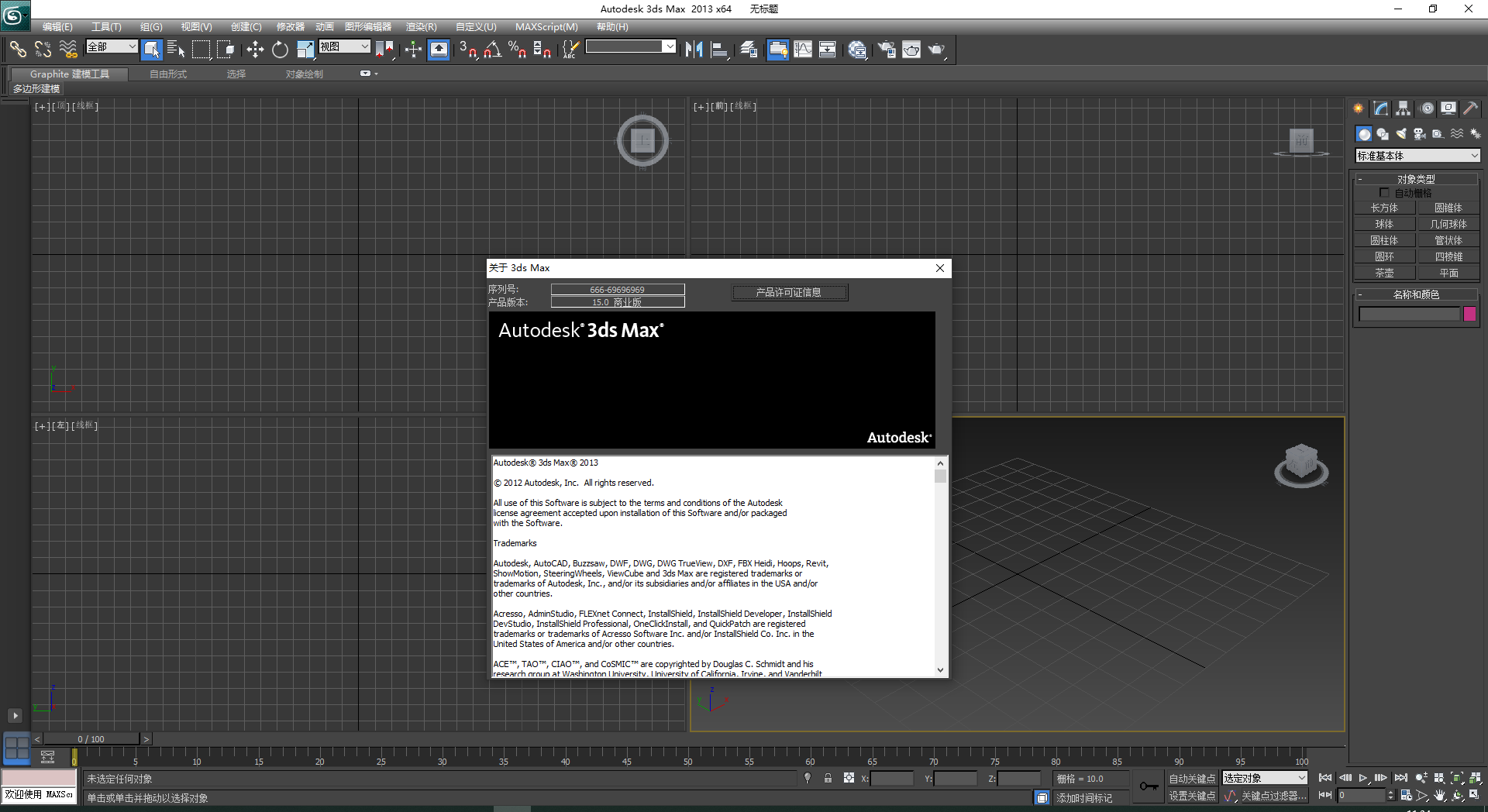1488x812 pixels.
Task: Open the 关键点过滤器 key filters button
Action: [1273, 796]
